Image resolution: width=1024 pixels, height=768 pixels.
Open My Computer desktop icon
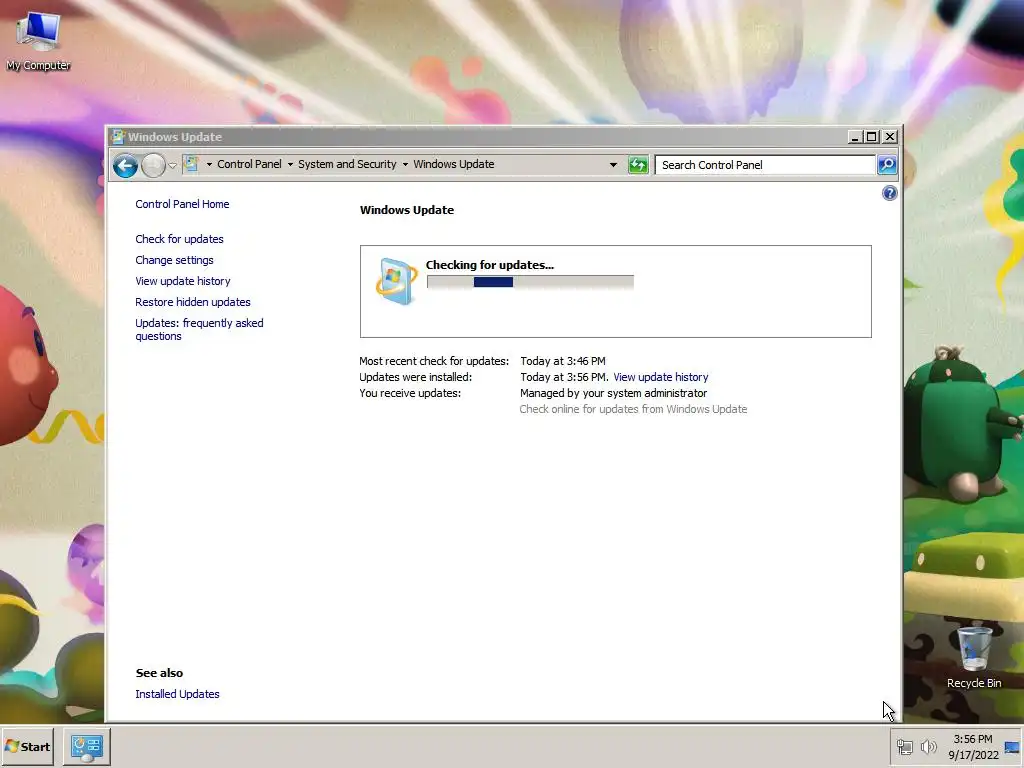tap(39, 40)
